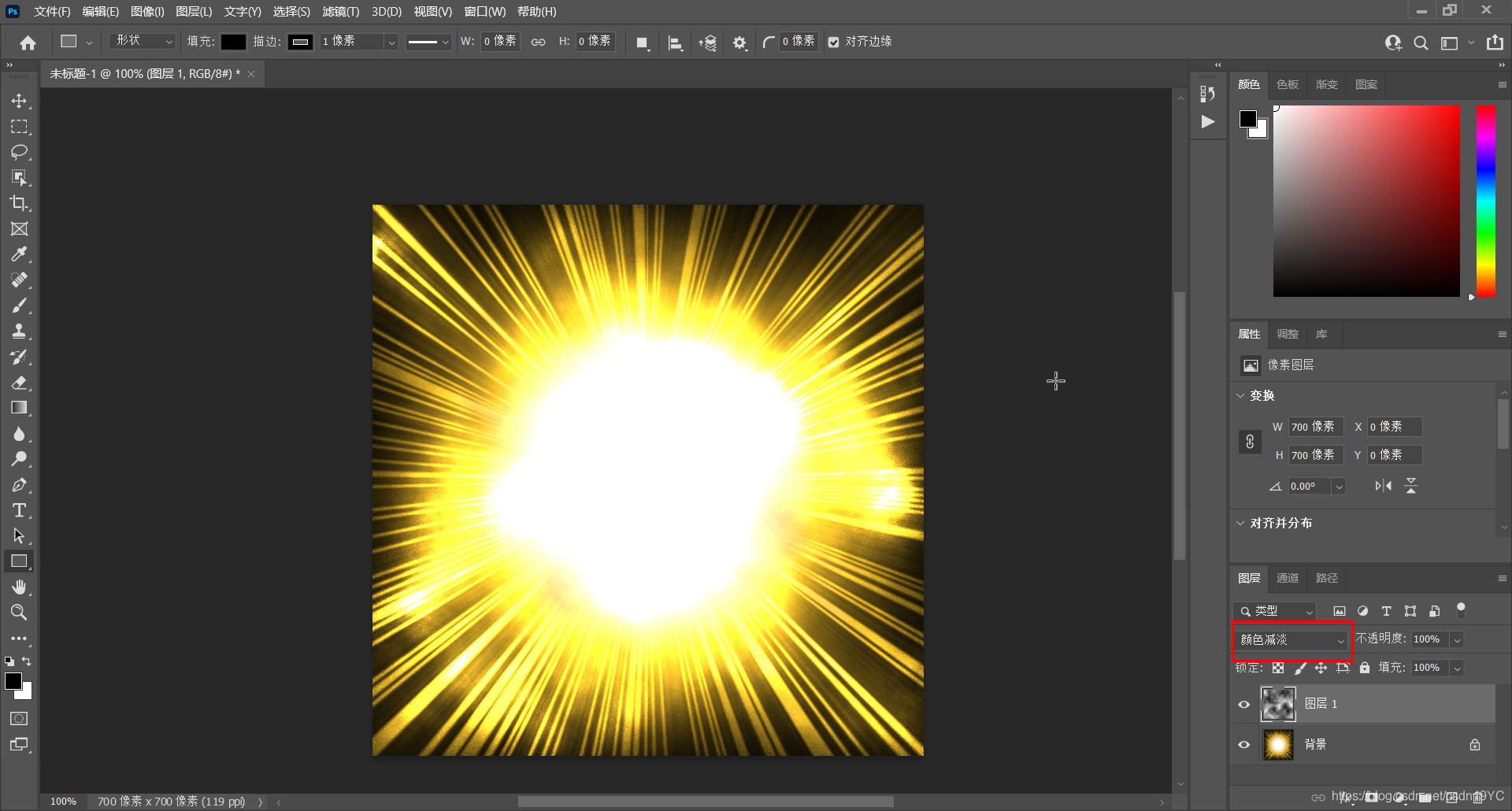Click the stroke color swatch in options bar
The width and height of the screenshot is (1512, 811).
pos(300,42)
